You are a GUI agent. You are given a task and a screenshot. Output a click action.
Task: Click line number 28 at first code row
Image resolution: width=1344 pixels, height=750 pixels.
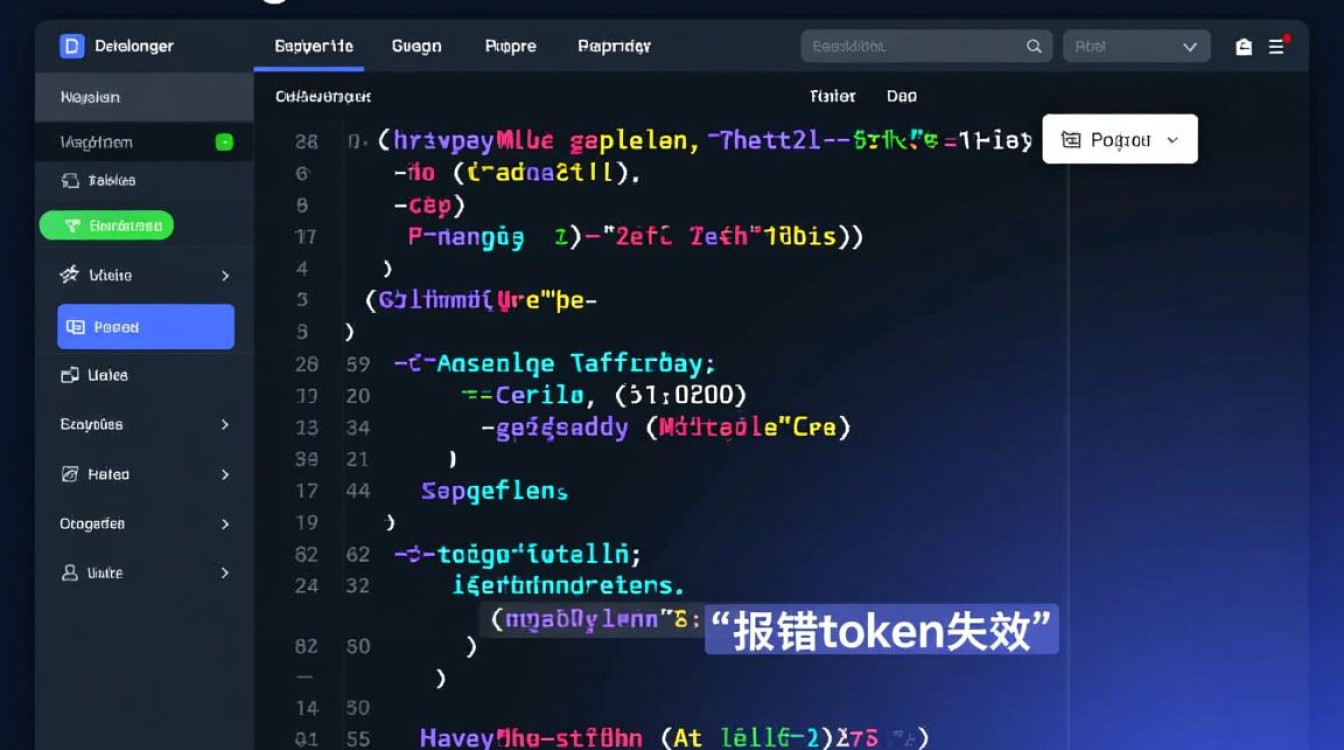click(x=306, y=142)
